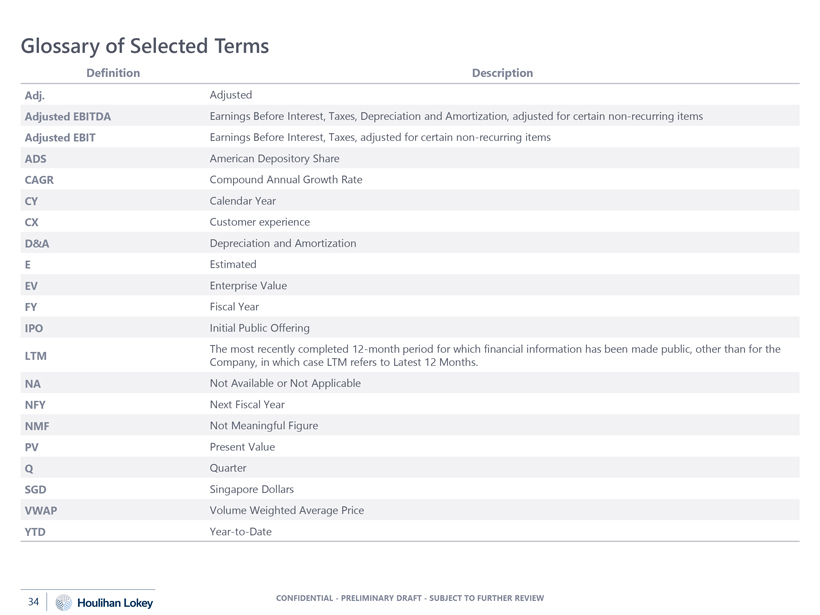Select the LTM term in the table
Viewport: 820px width, 615px height.
(x=36, y=356)
